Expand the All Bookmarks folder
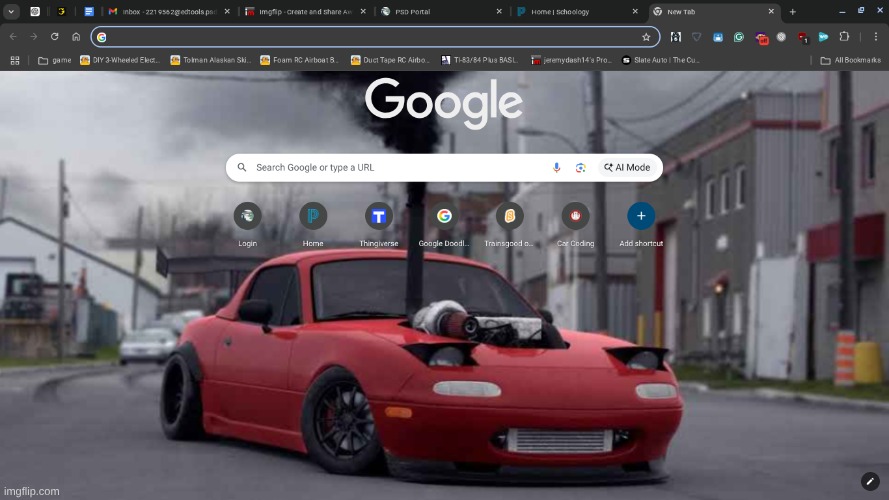Image resolution: width=889 pixels, height=500 pixels. tap(846, 60)
